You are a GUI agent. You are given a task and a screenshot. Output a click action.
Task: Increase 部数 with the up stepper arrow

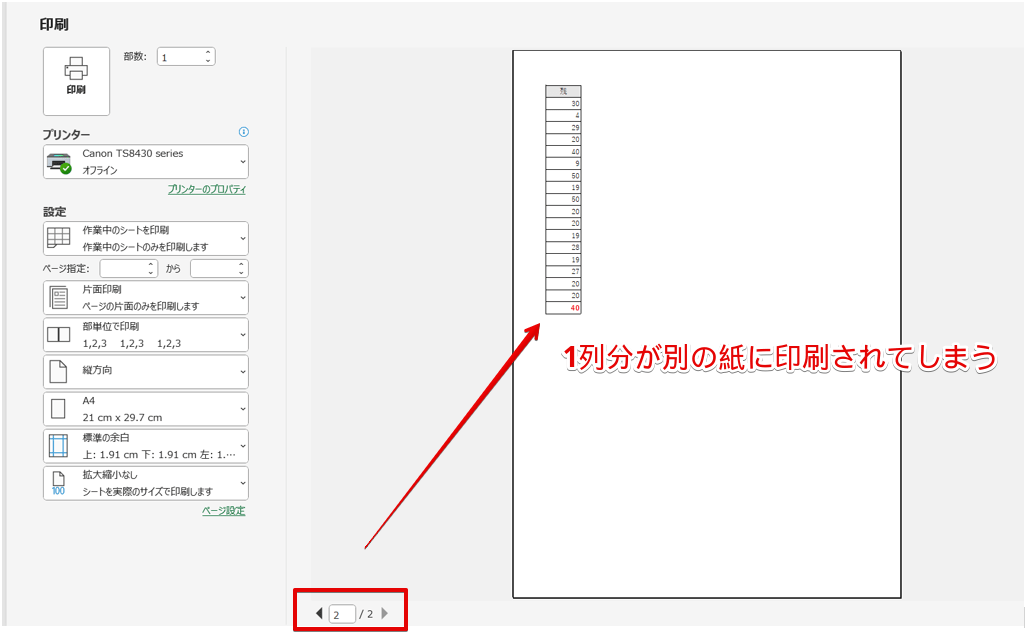(208, 51)
